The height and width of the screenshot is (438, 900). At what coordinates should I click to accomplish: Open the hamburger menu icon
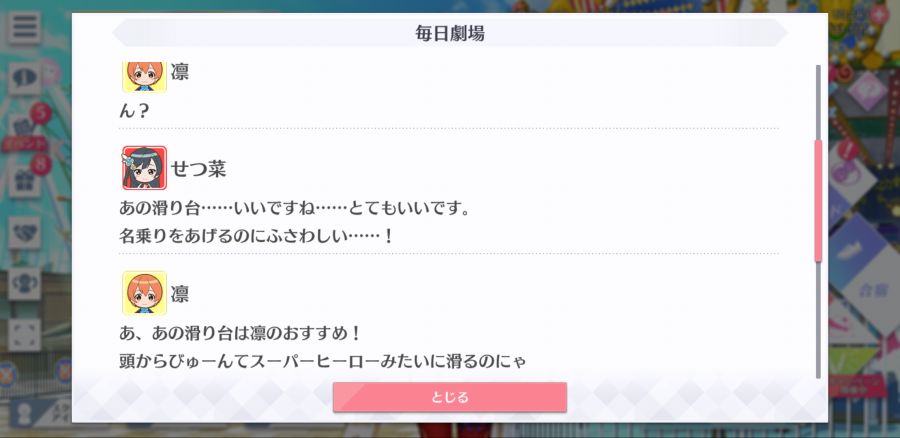[24, 28]
